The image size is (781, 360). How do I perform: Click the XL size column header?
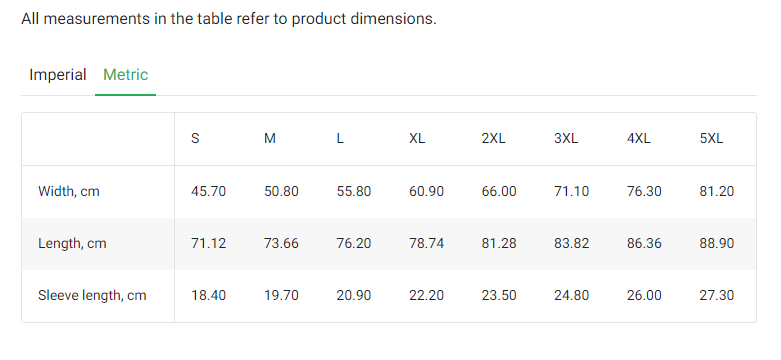tap(417, 138)
